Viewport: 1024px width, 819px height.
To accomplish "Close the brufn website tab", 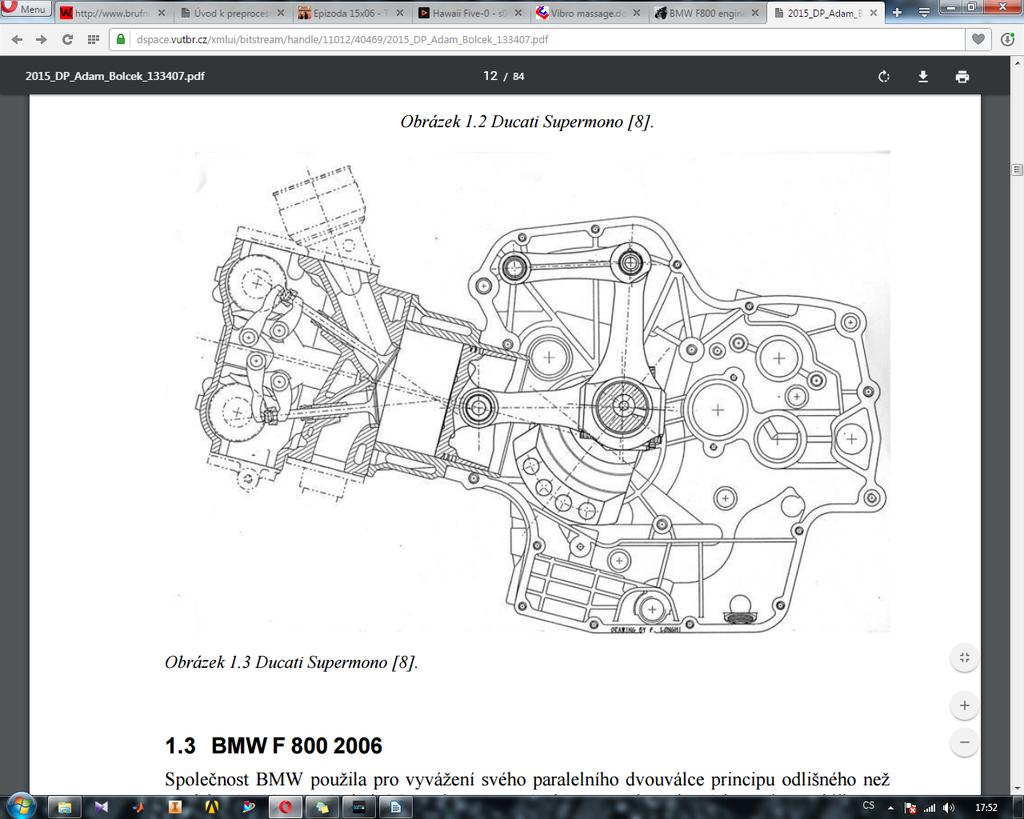I will tap(161, 13).
